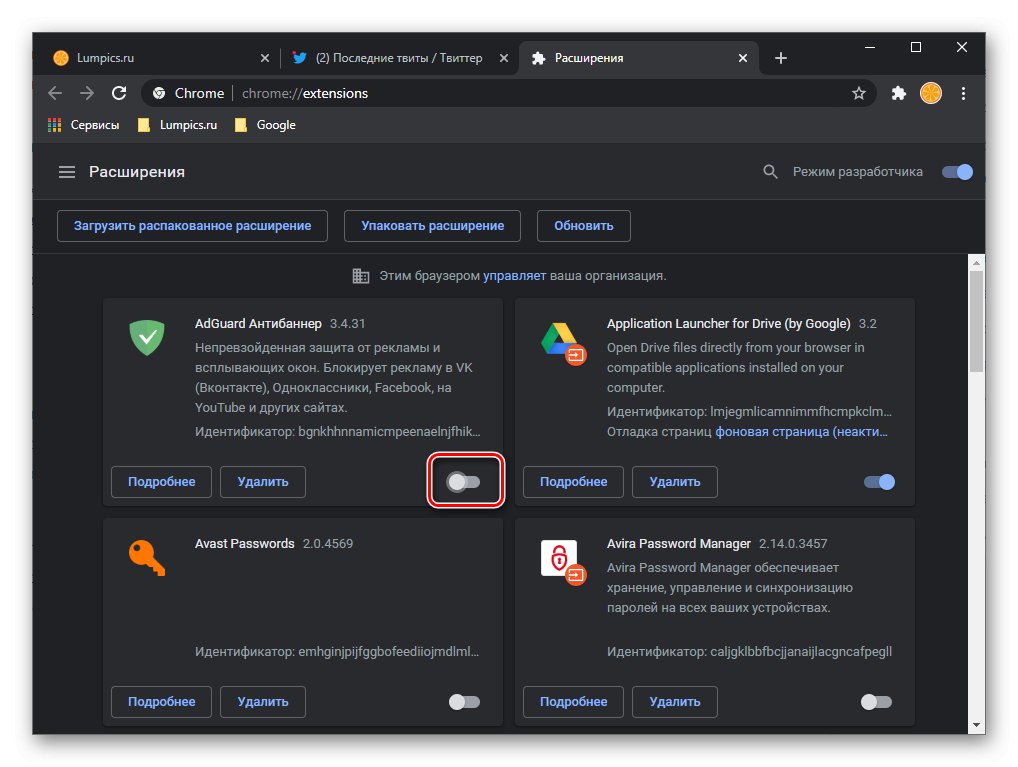The image size is (1018, 767).
Task: Click the Упаковать расширение button
Action: [x=432, y=225]
